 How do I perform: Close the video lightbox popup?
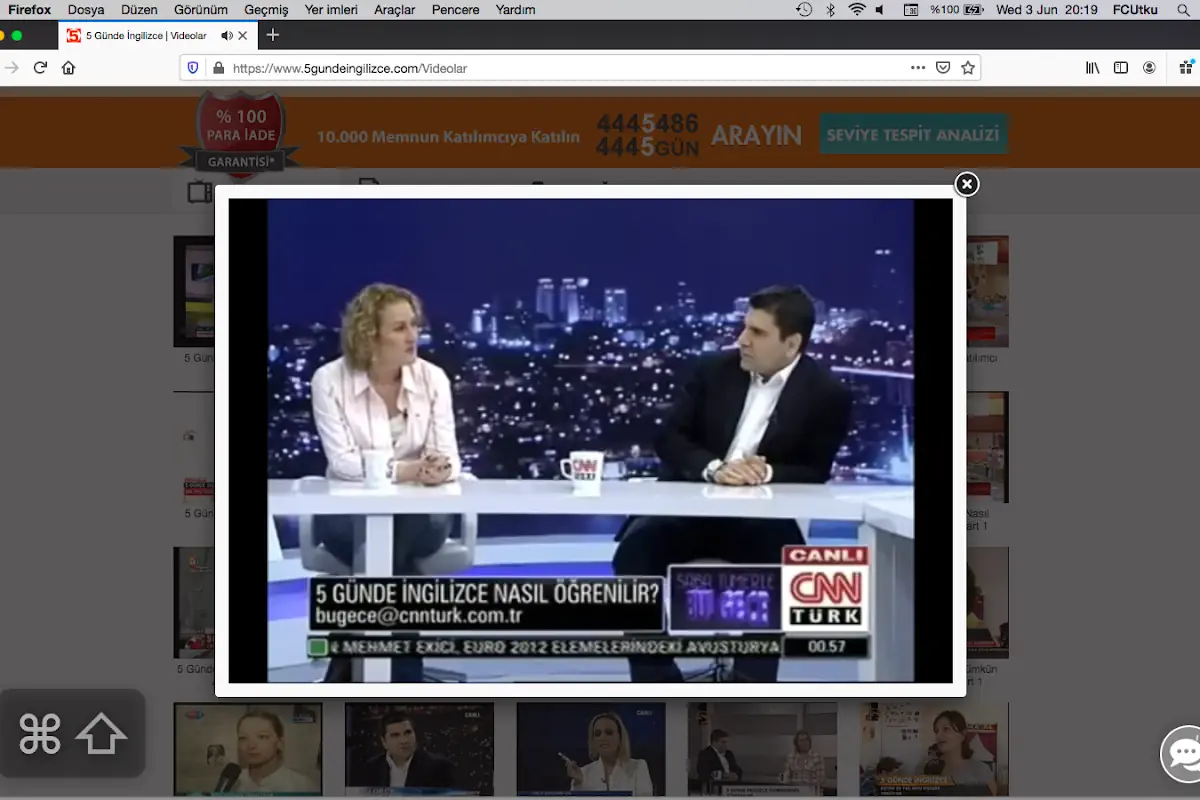point(966,184)
